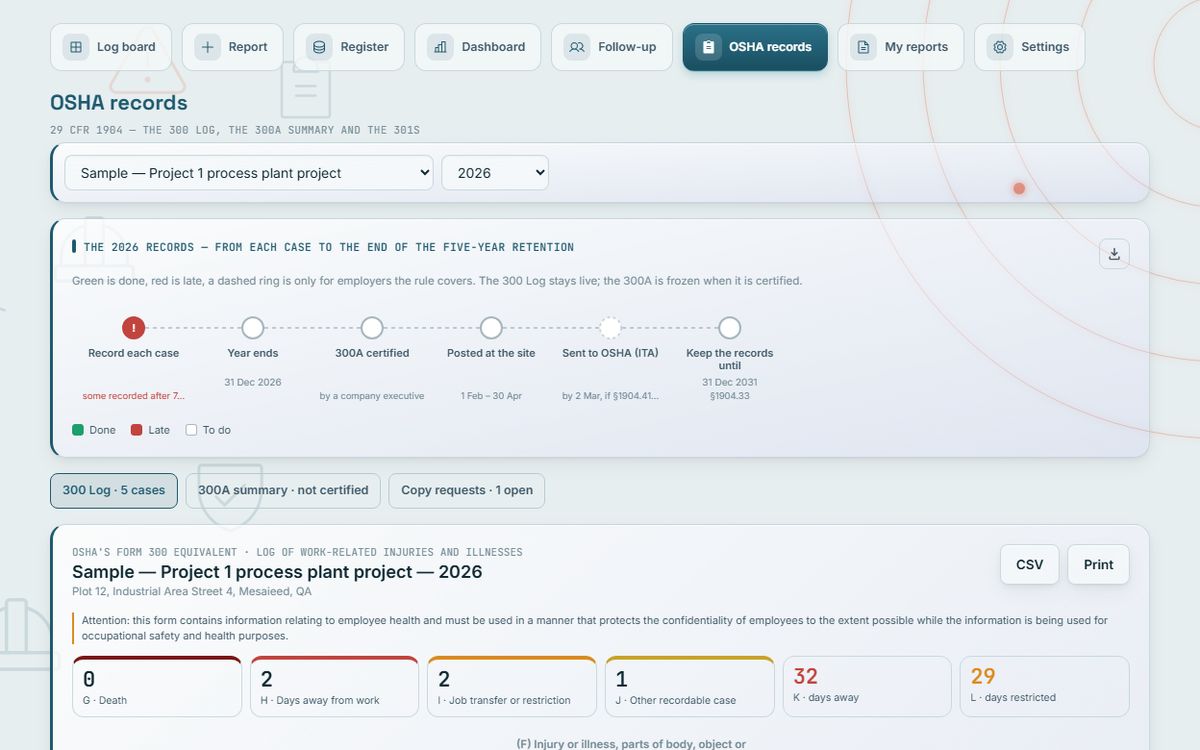Select the dashed Sent to OSHA circle
This screenshot has width=1200, height=750.
[x=610, y=328]
